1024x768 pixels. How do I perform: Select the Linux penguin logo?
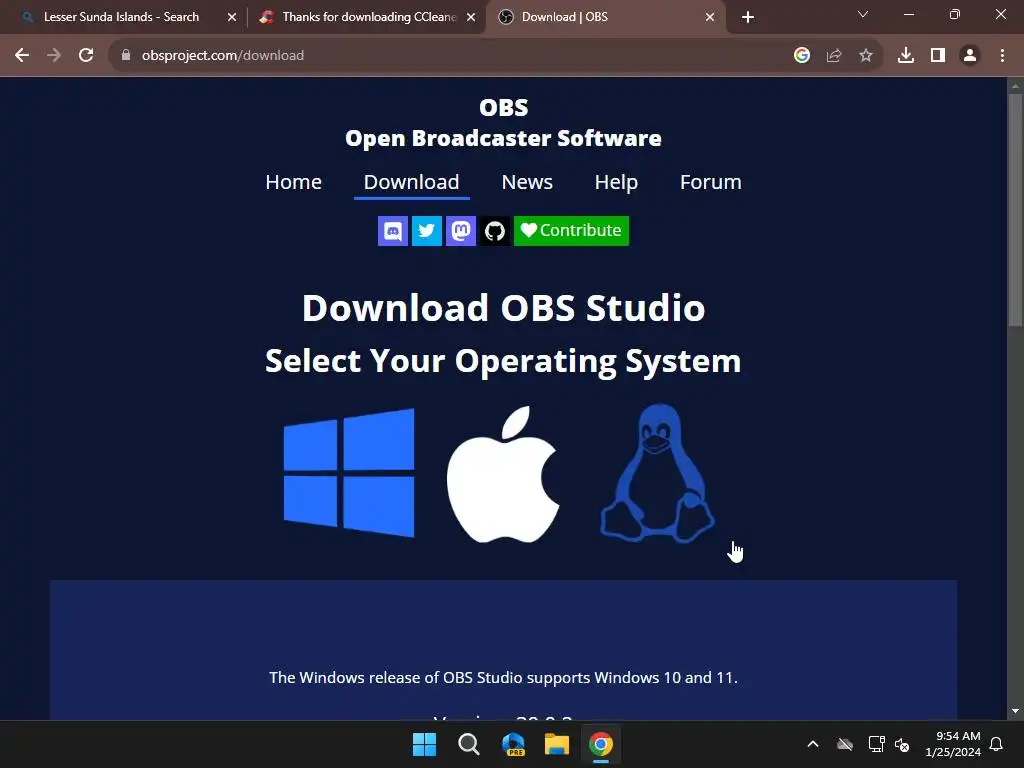[x=657, y=473]
